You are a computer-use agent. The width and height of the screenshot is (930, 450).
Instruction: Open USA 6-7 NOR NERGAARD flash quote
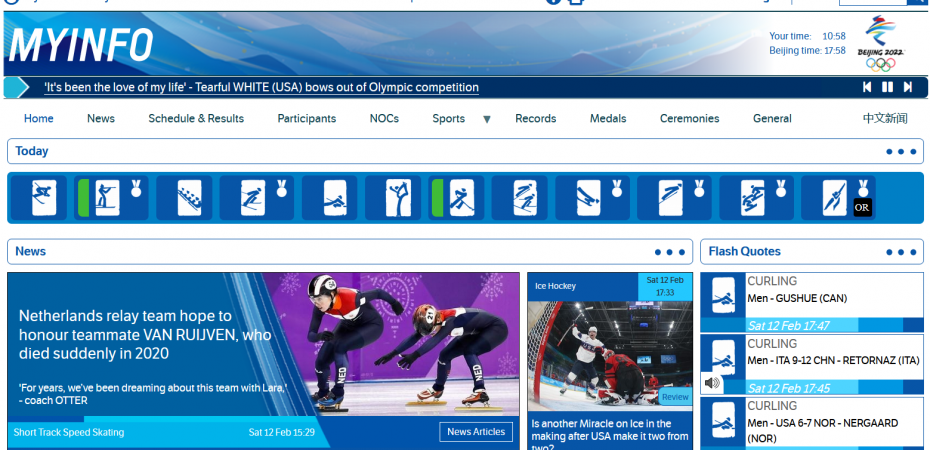(823, 430)
